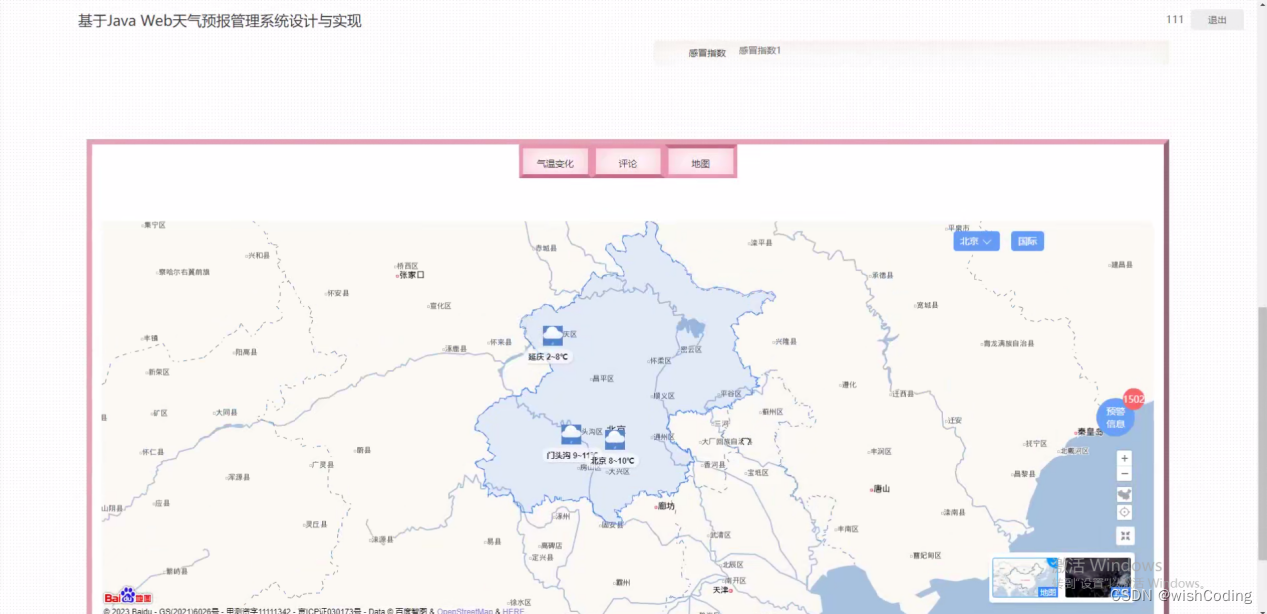Screen dimensions: 1267x614
Task: Click the China map overview icon
Action: [1125, 495]
